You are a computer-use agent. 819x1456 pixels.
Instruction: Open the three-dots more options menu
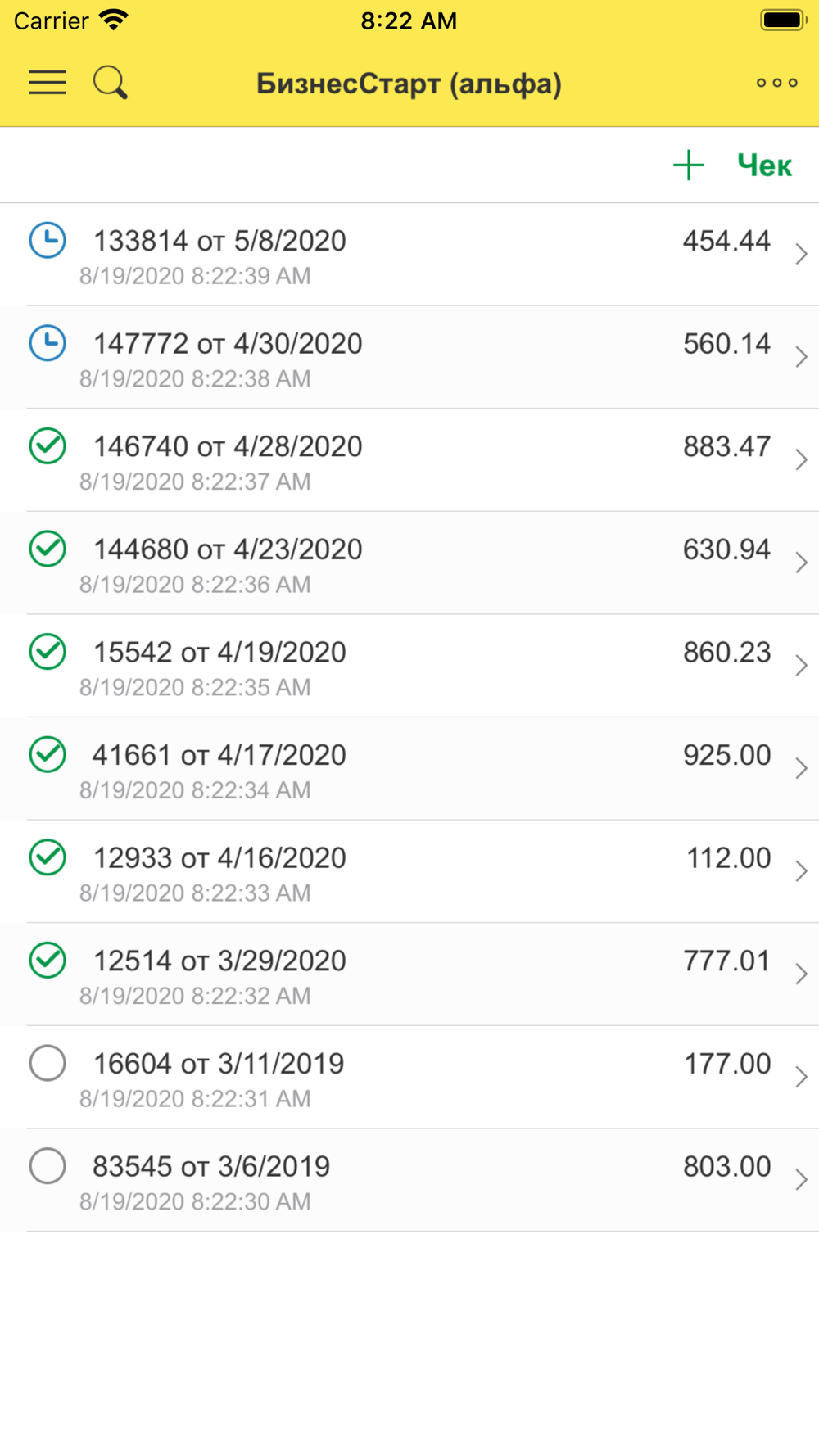(x=776, y=83)
